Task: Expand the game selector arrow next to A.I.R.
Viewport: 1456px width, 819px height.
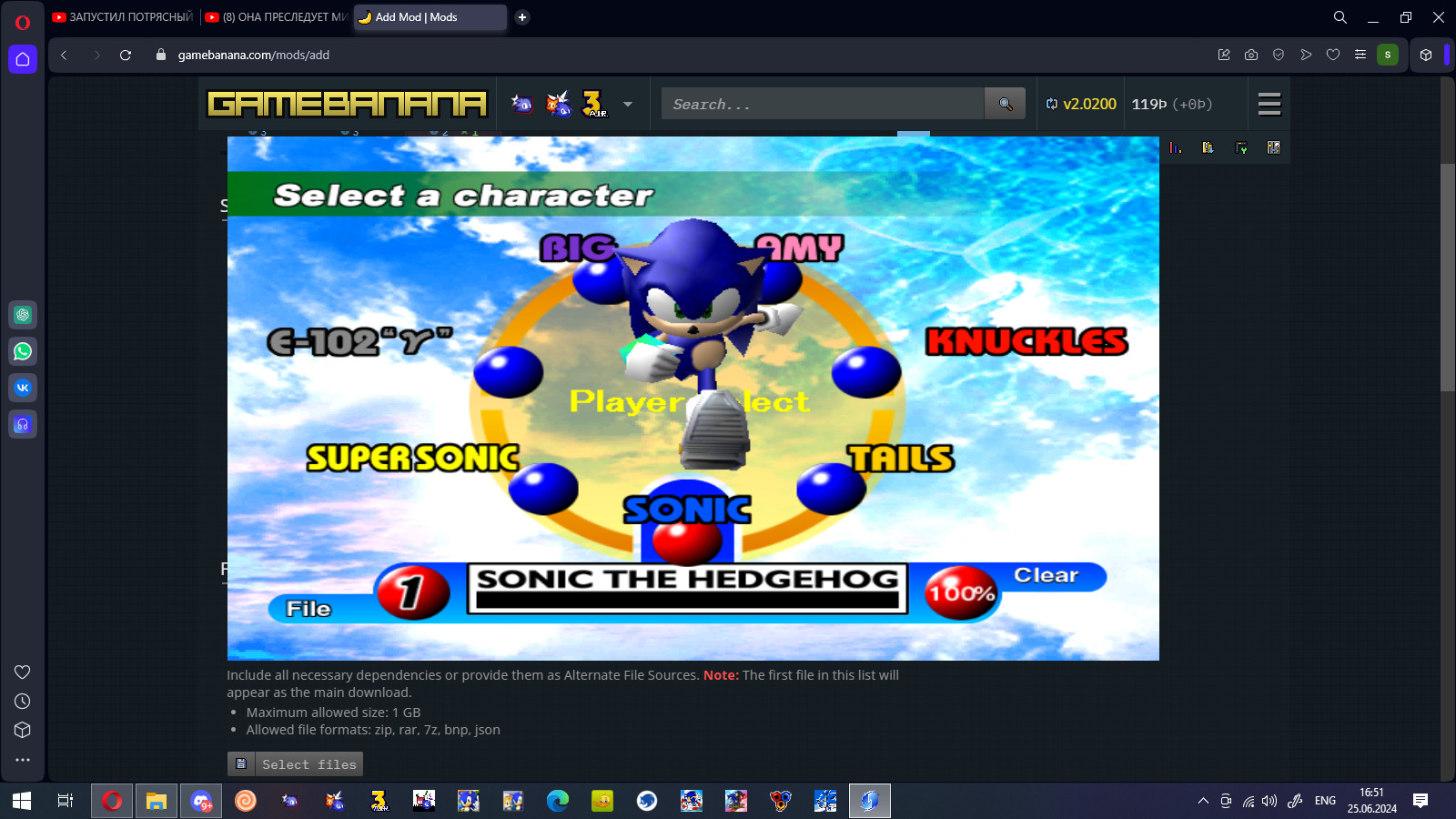Action: point(626,105)
